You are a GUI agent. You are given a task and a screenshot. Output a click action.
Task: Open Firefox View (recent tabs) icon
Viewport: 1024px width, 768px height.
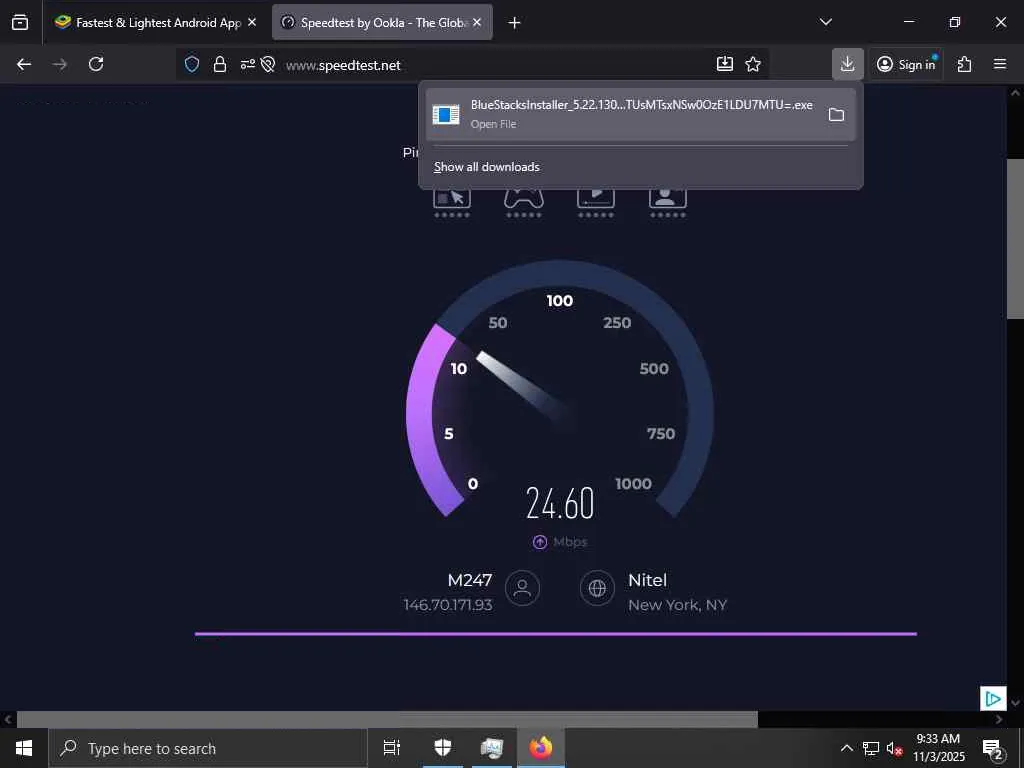click(20, 22)
